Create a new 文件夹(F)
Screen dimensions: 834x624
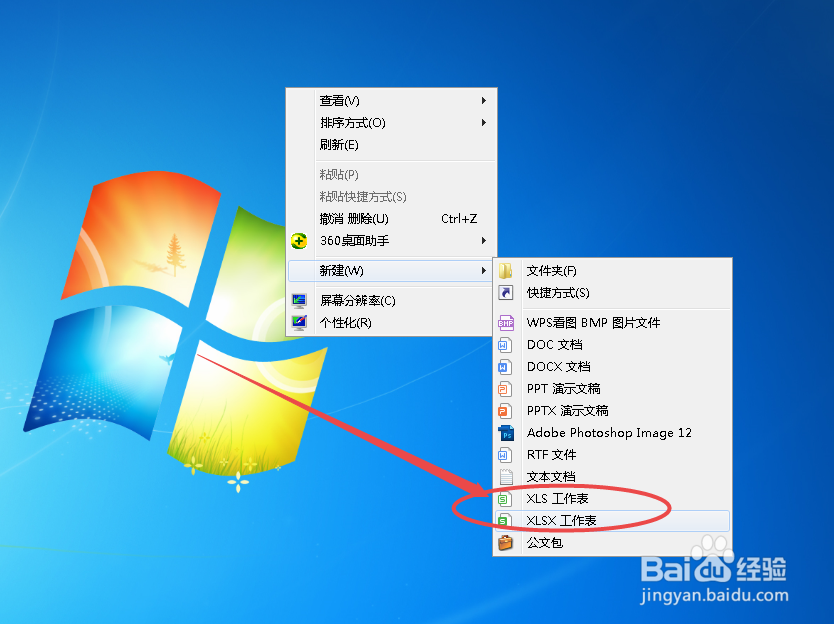pyautogui.click(x=612, y=271)
